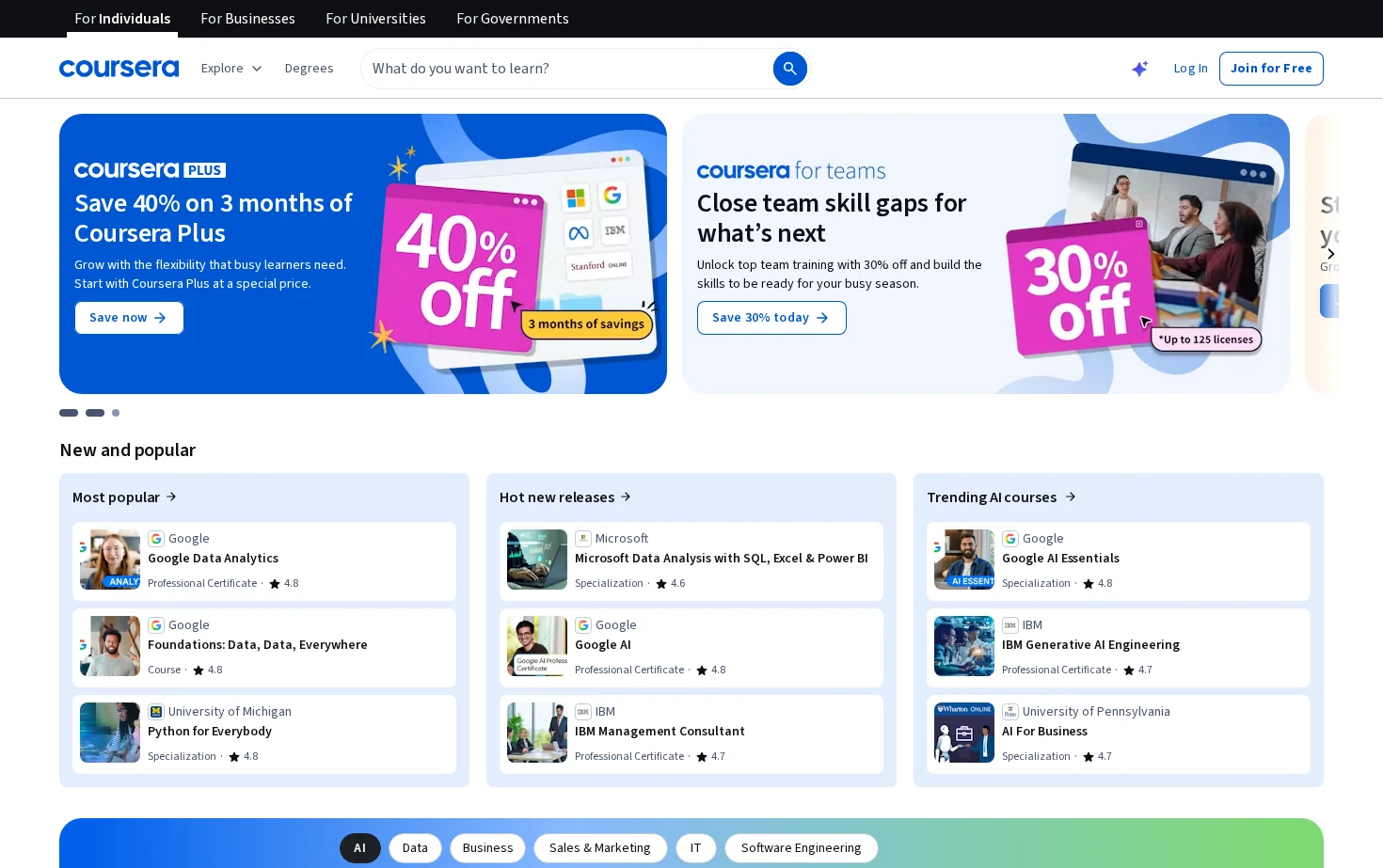
Task: Click the Save now button
Action: coord(129,318)
